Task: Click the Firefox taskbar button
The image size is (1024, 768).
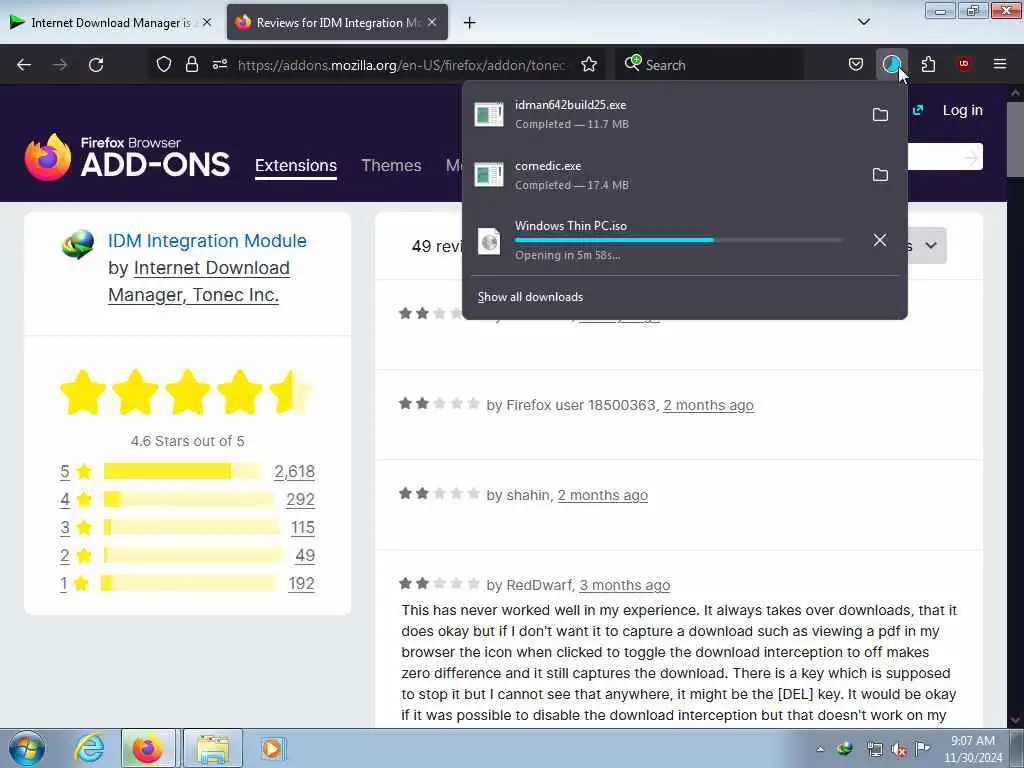Action: 148,748
